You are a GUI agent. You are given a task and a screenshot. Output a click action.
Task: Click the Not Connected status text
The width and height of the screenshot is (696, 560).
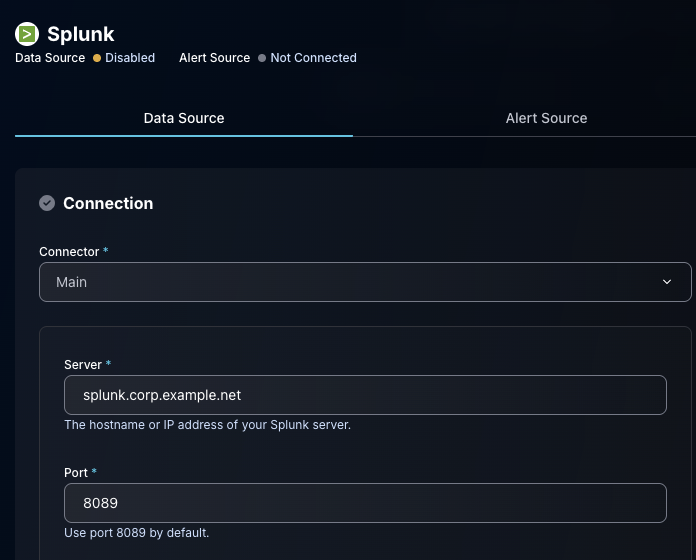(x=313, y=58)
